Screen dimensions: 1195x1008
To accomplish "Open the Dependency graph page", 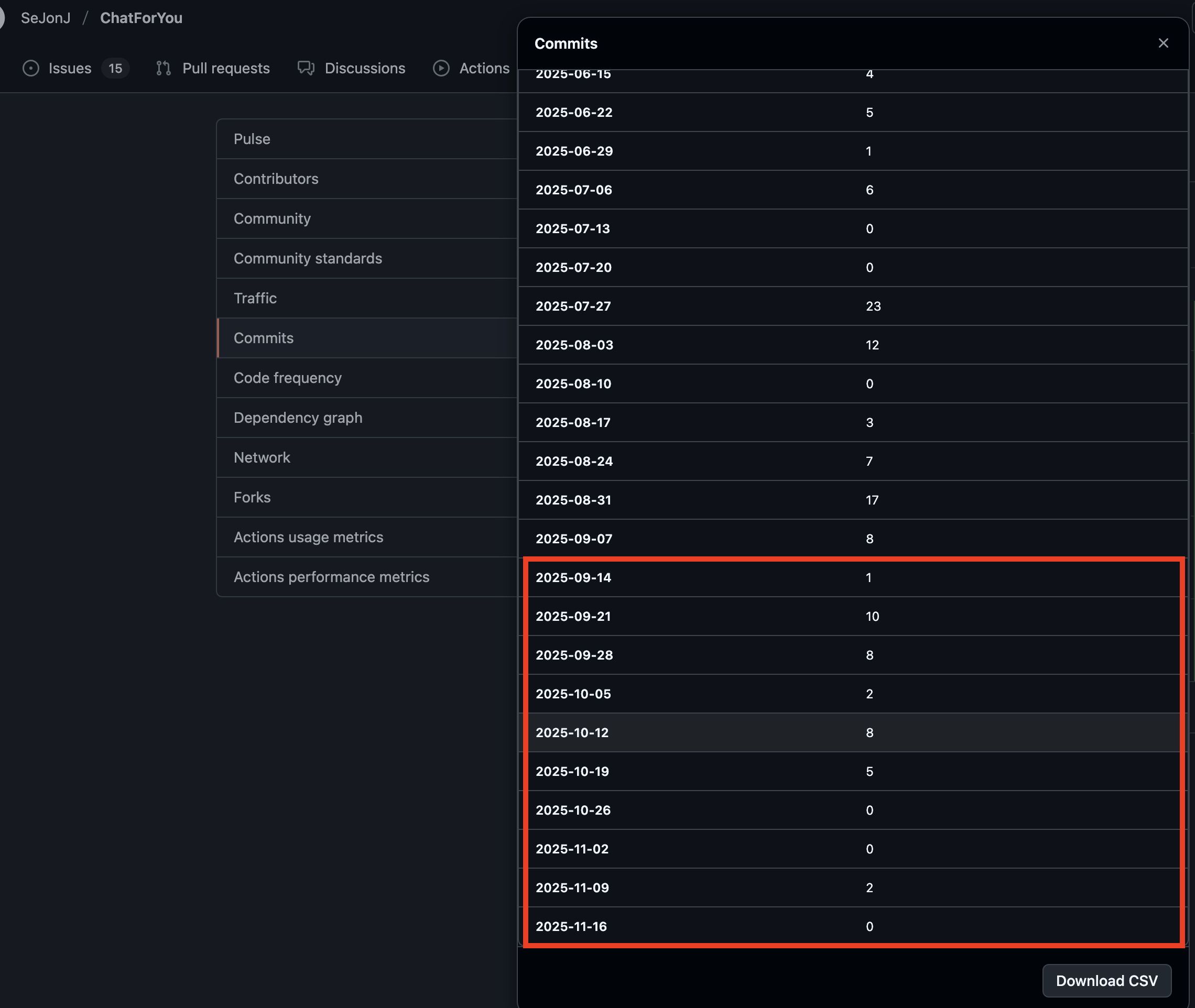I will (298, 418).
